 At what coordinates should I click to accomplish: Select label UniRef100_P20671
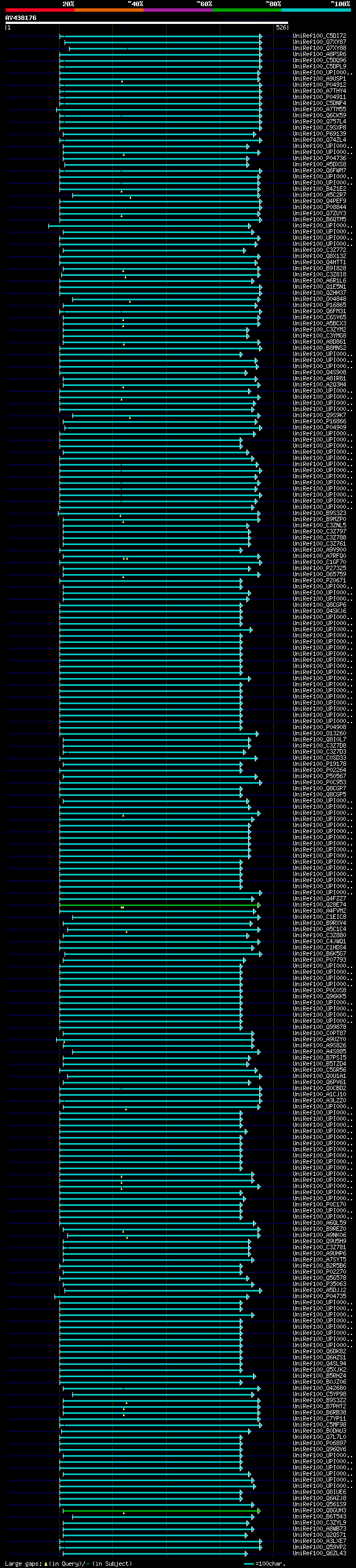(x=319, y=580)
